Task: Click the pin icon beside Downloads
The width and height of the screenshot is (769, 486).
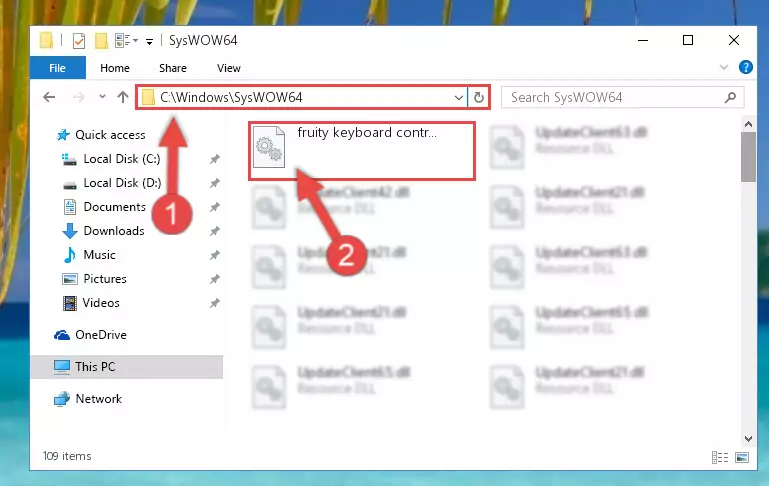Action: (x=214, y=231)
